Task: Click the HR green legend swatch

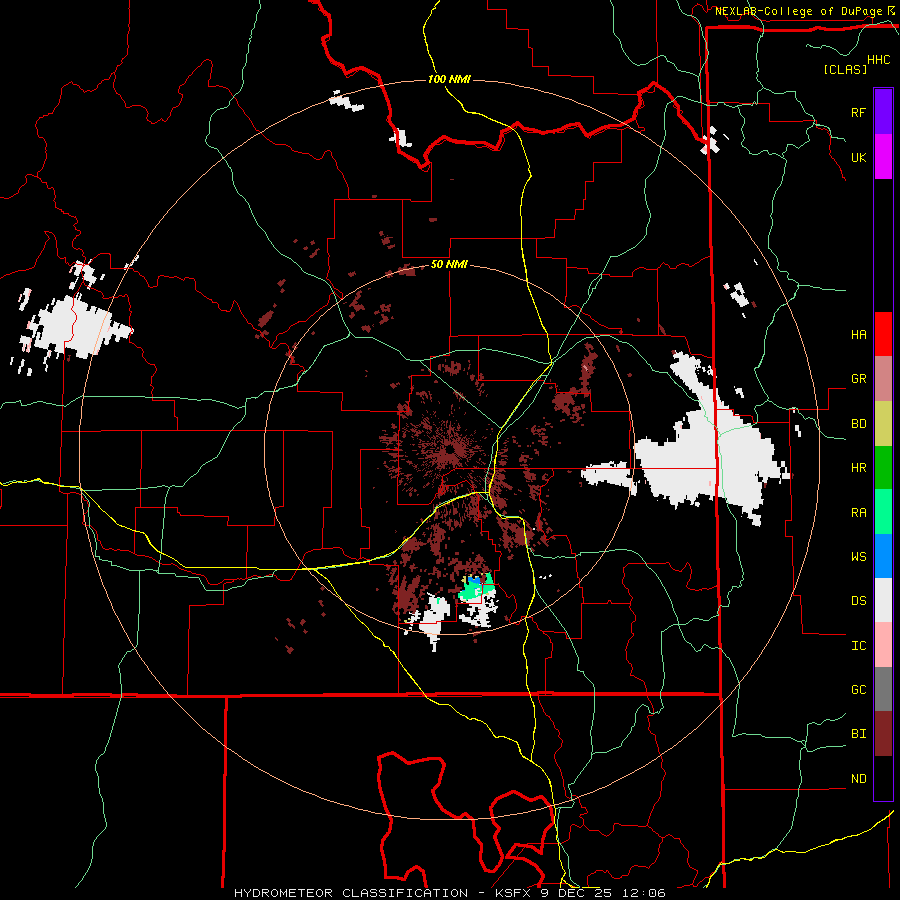Action: (883, 468)
